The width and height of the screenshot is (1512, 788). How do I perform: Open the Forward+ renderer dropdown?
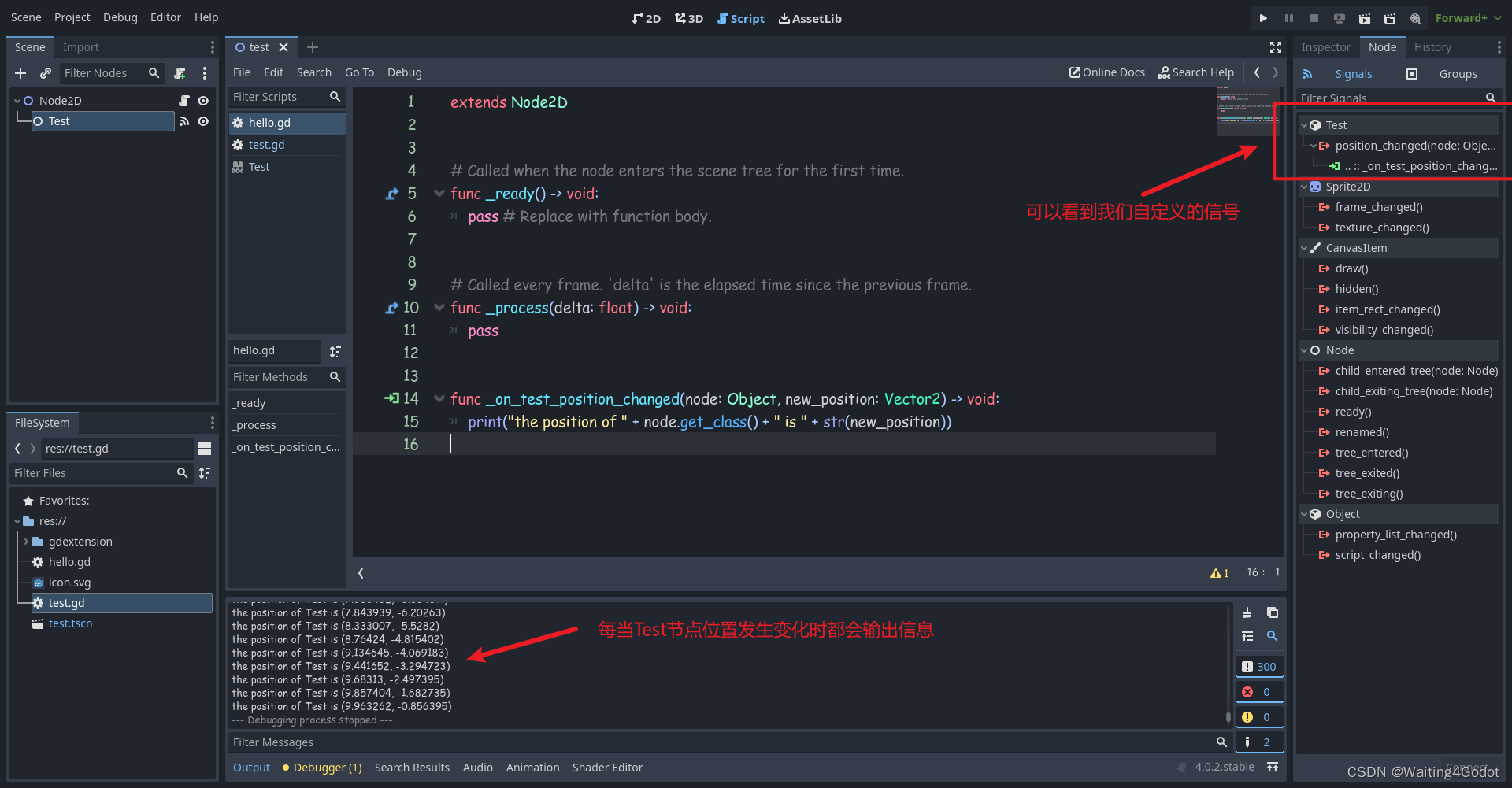coord(1468,17)
